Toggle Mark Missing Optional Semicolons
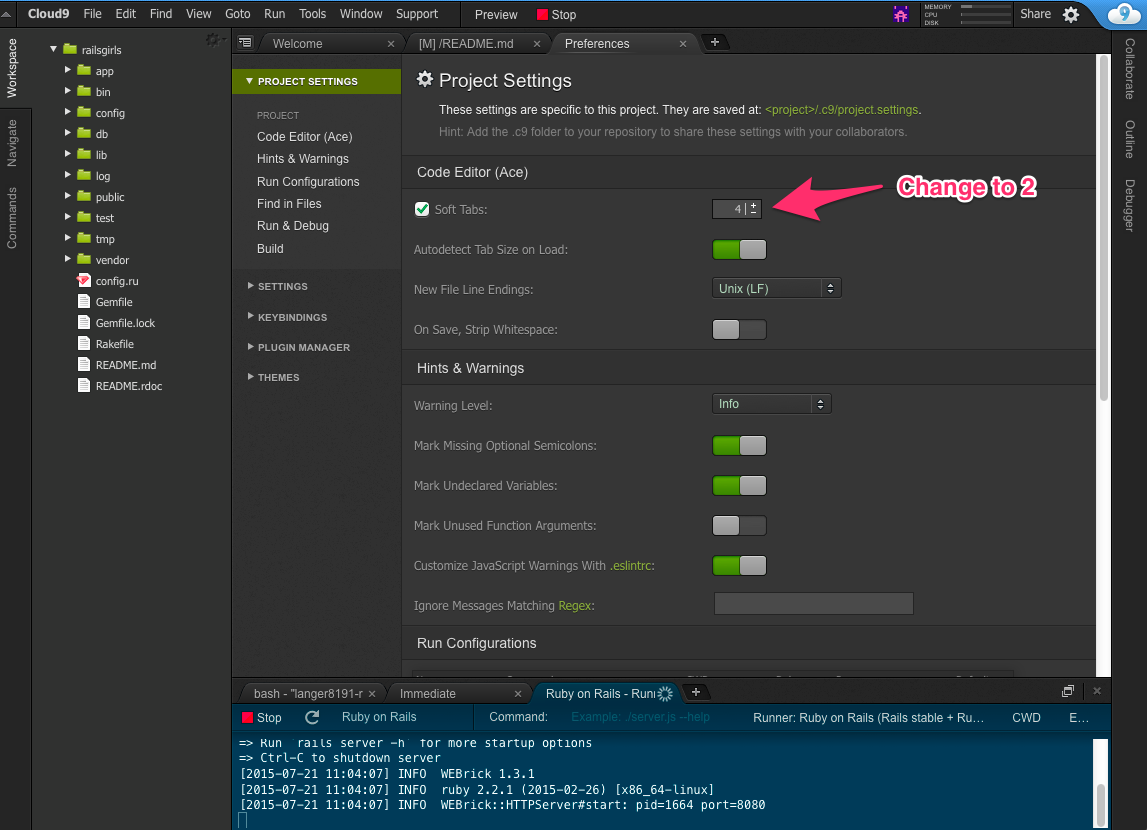Screen dimensions: 1147x830 click(740, 445)
